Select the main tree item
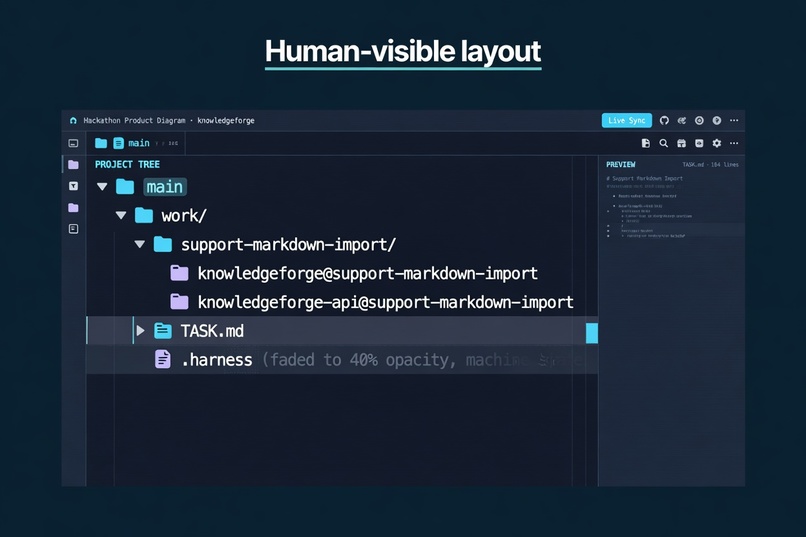The width and height of the screenshot is (806, 537). point(164,187)
